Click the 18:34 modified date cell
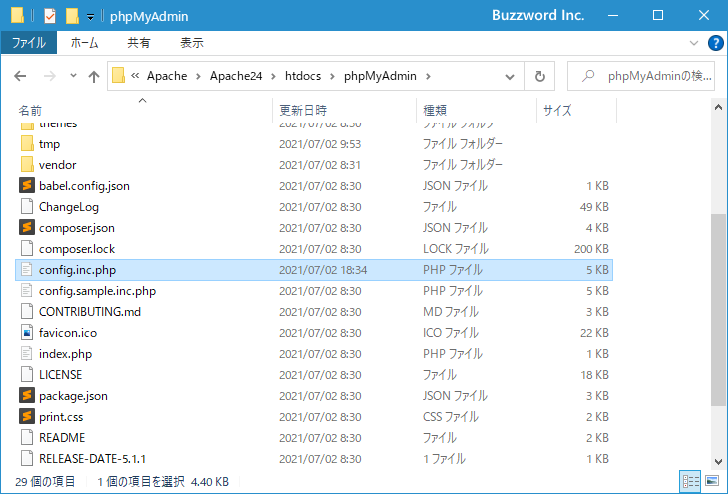Viewport: 728px width, 494px height. click(323, 270)
